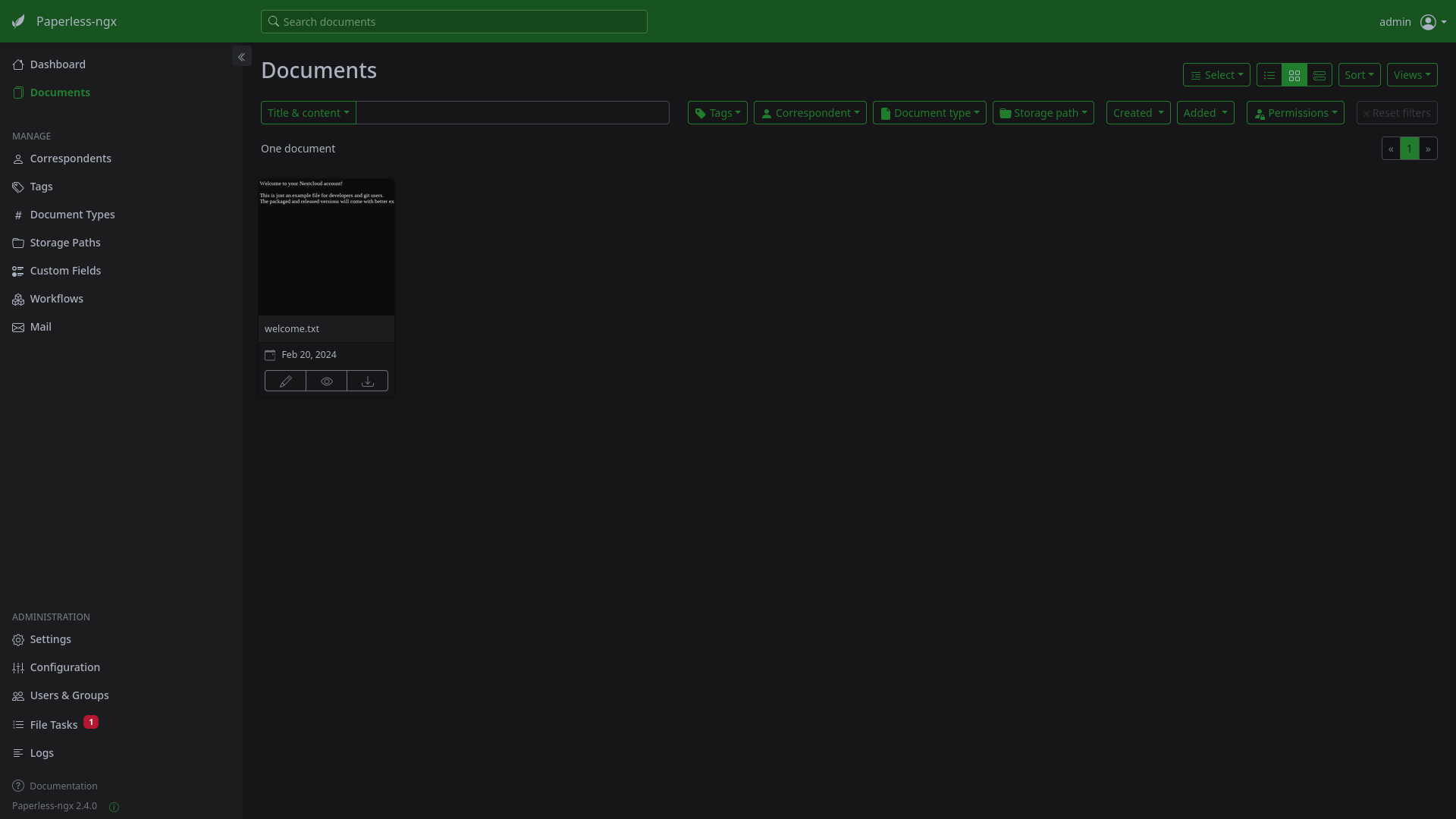Expand the Title & content search type dropdown
This screenshot has height=819, width=1456.
tap(308, 113)
